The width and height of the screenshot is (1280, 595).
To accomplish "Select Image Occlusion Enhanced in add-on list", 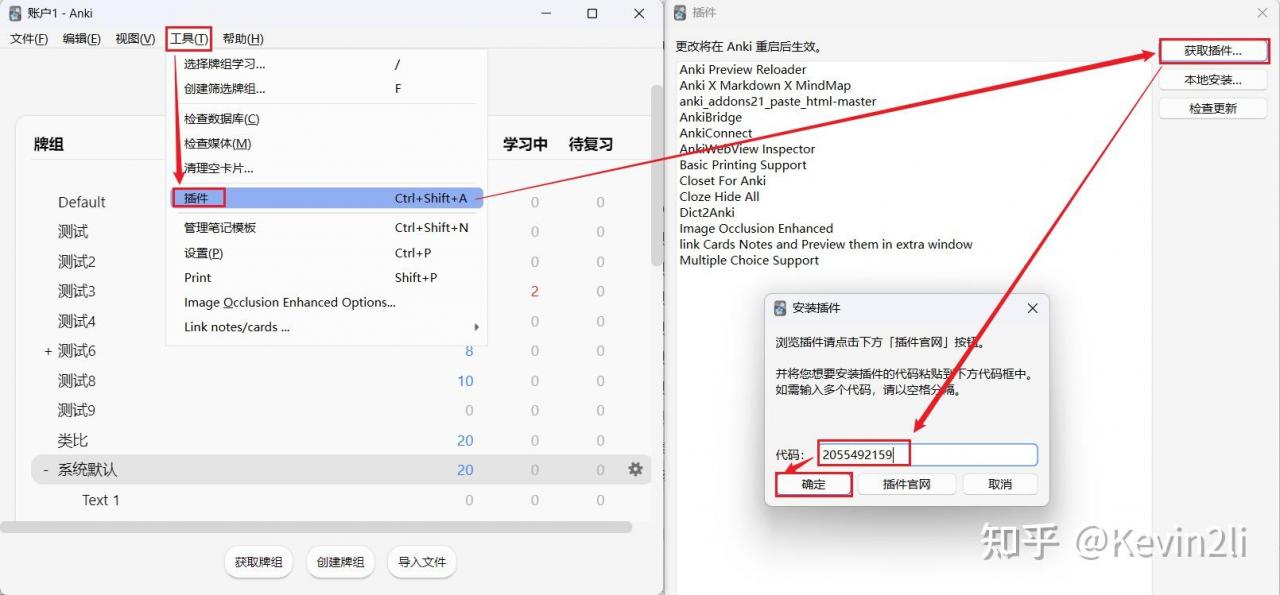I will [x=756, y=229].
